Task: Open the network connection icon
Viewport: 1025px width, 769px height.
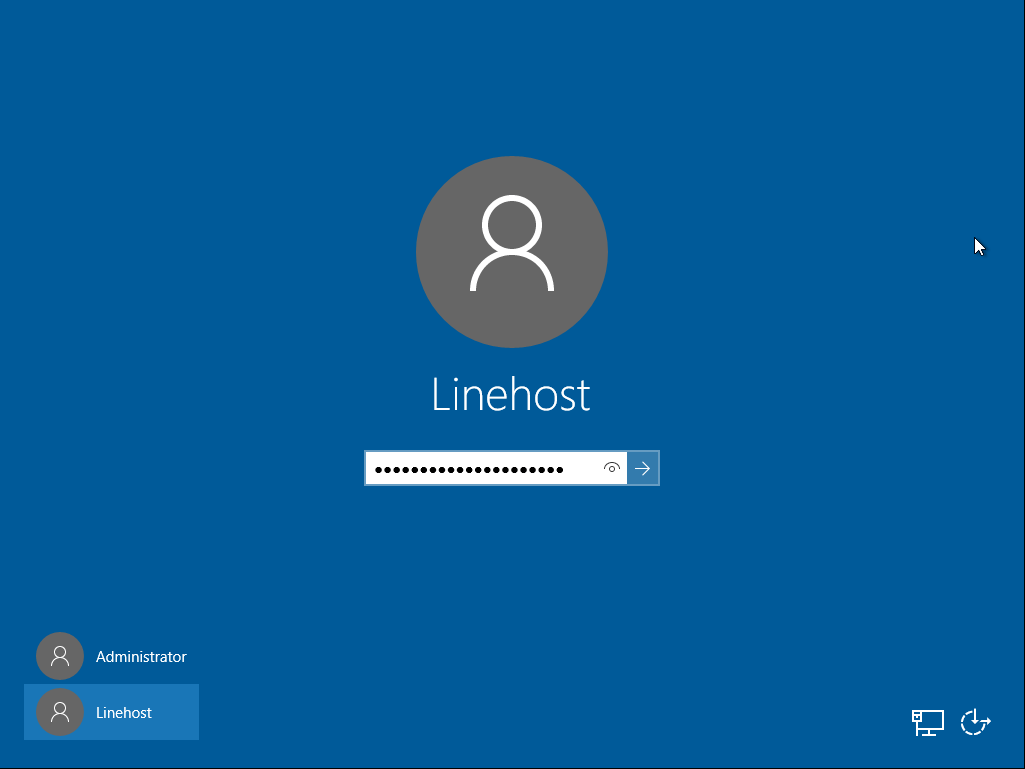Action: tap(927, 722)
